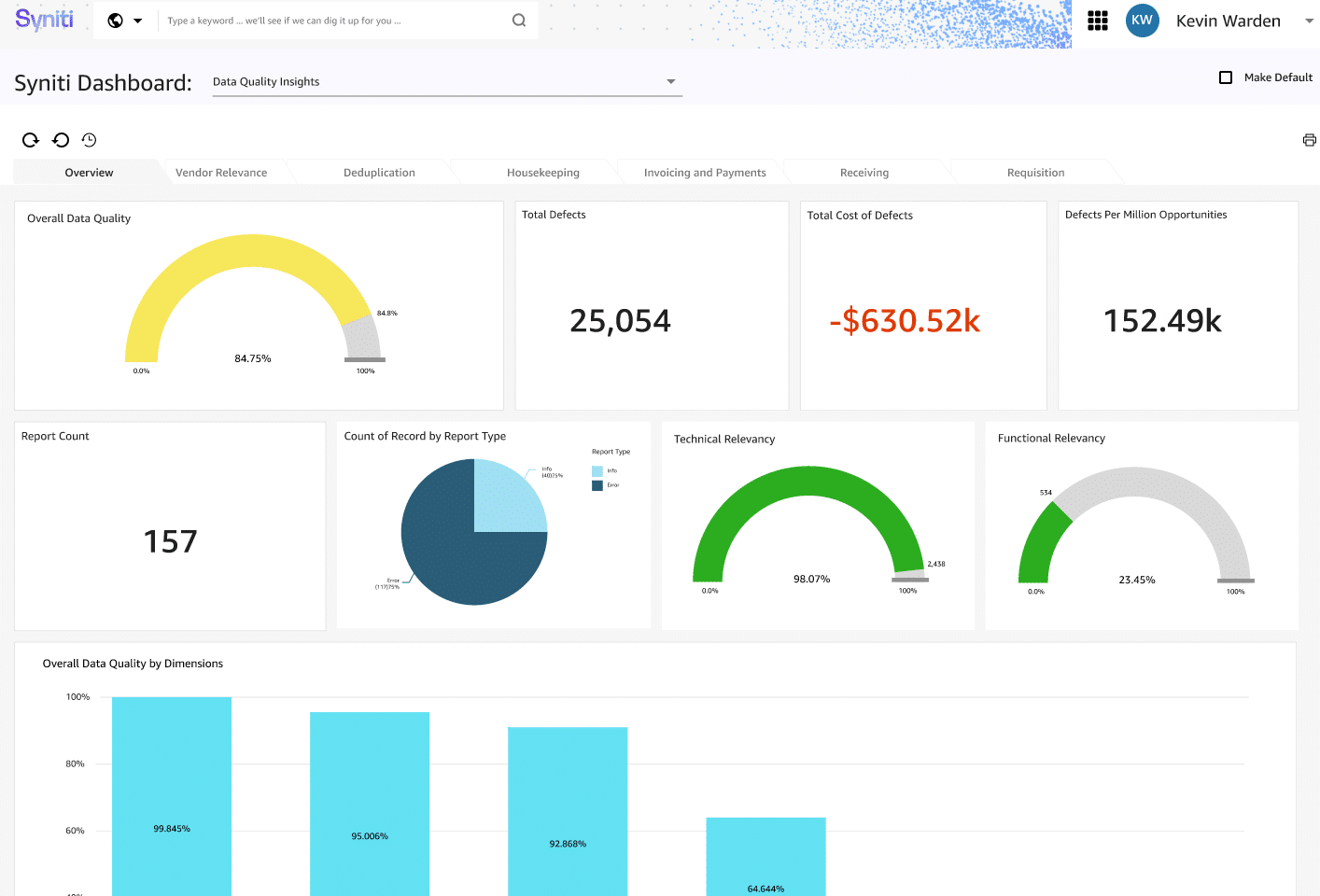Click the search magnifier icon
The image size is (1320, 896).
519,21
